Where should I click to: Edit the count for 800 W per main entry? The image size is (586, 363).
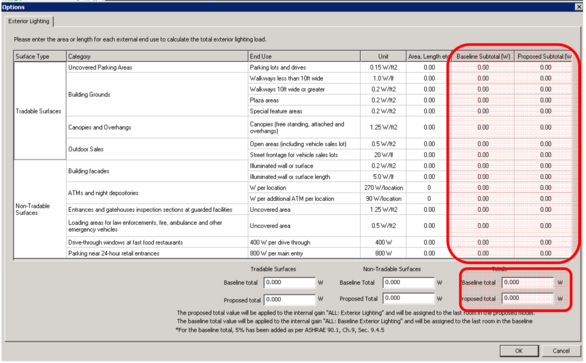429,253
